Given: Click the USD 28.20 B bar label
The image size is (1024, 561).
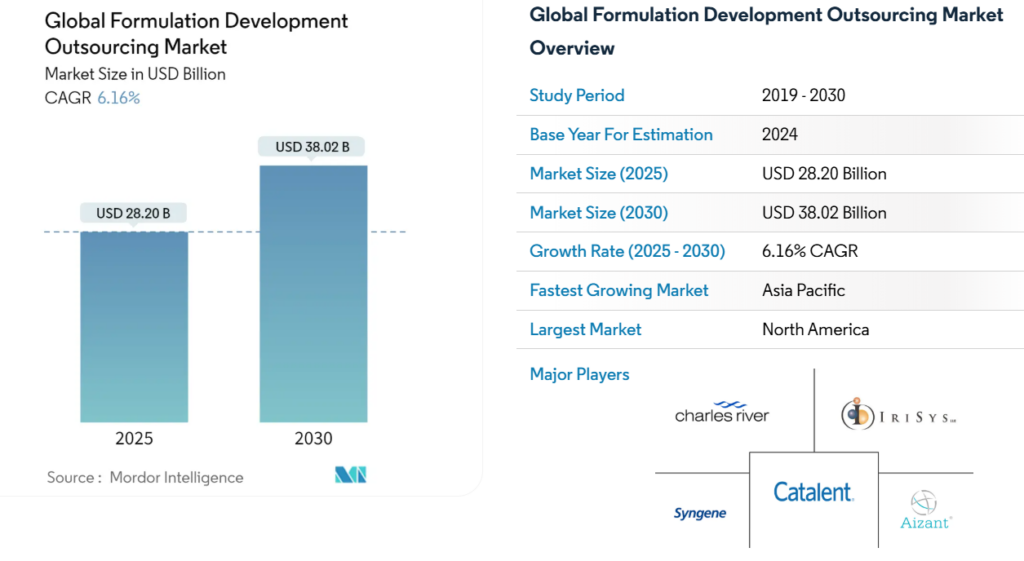Looking at the screenshot, I should [x=133, y=213].
